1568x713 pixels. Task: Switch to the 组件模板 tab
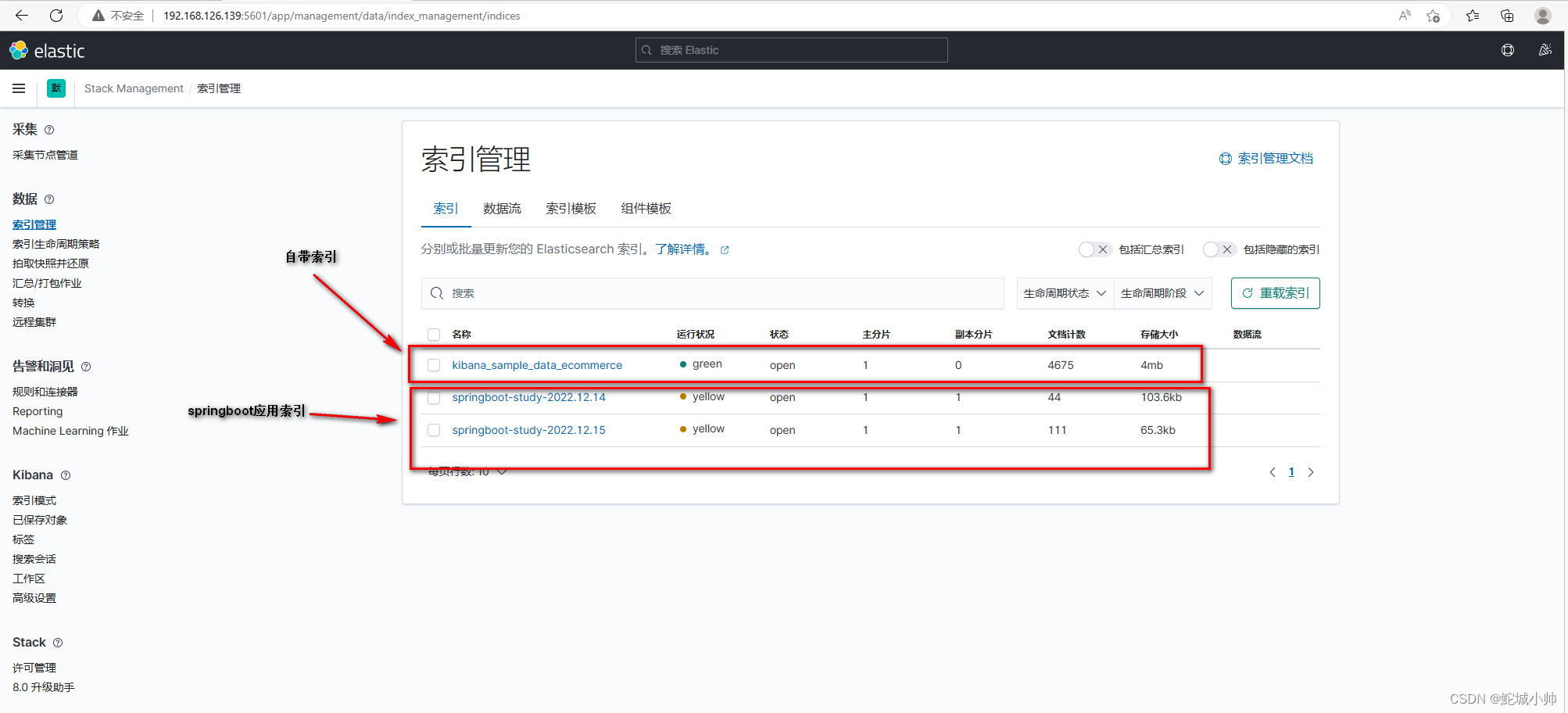coord(646,209)
